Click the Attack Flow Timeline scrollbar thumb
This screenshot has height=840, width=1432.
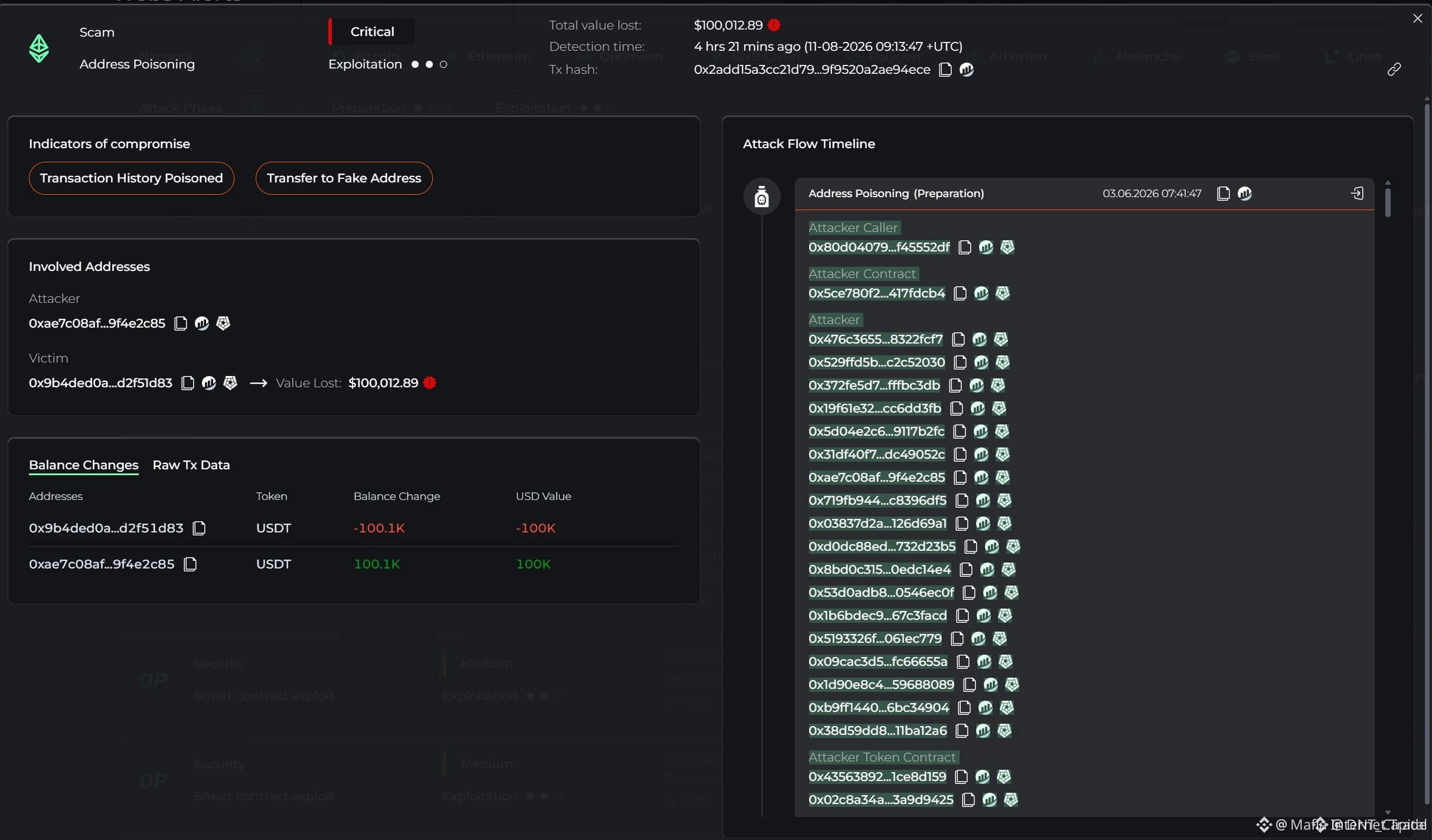pyautogui.click(x=1388, y=202)
